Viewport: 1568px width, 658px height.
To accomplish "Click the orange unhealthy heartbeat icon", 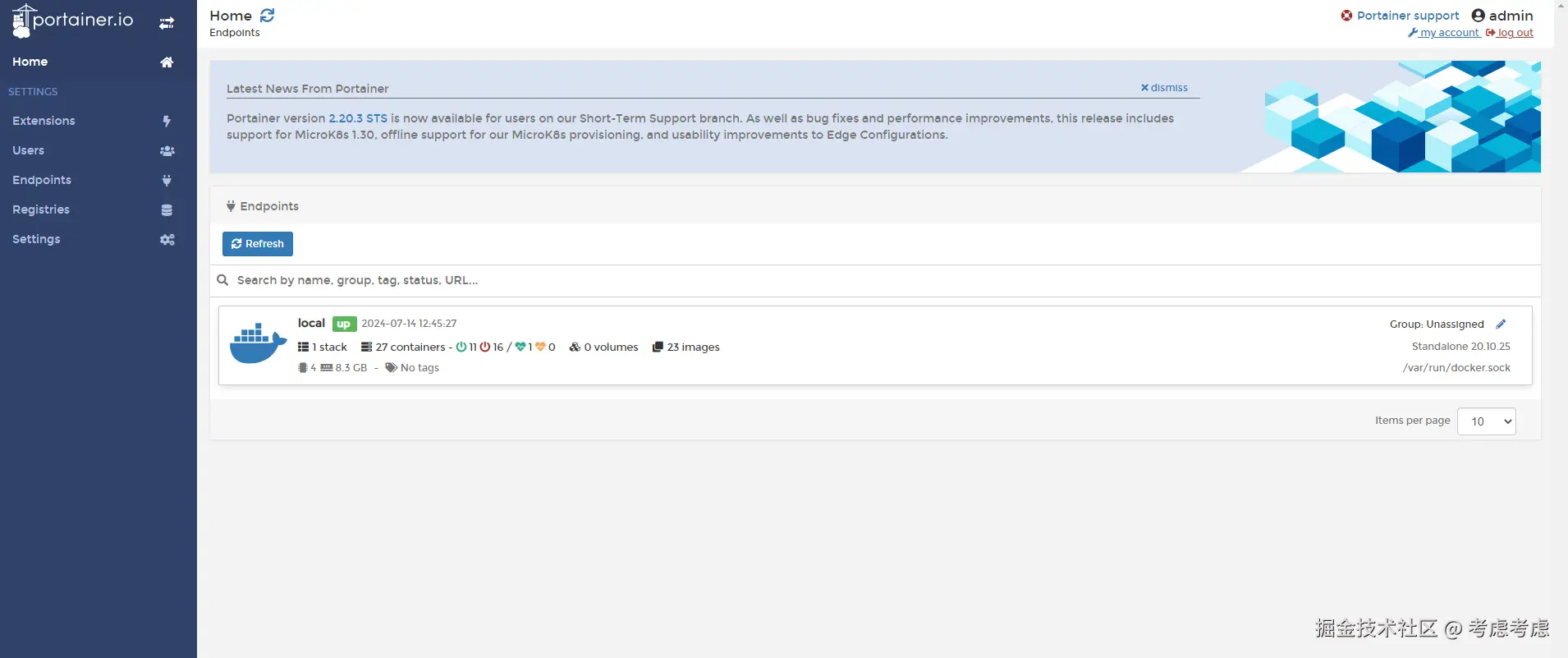I will pos(540,347).
